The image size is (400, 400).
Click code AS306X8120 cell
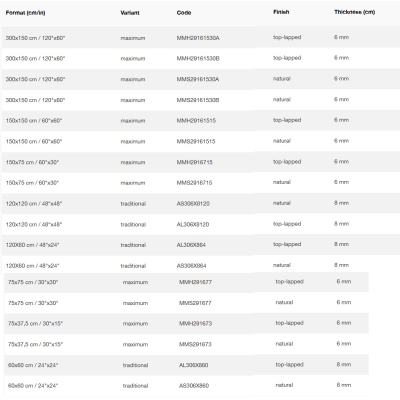(x=193, y=204)
